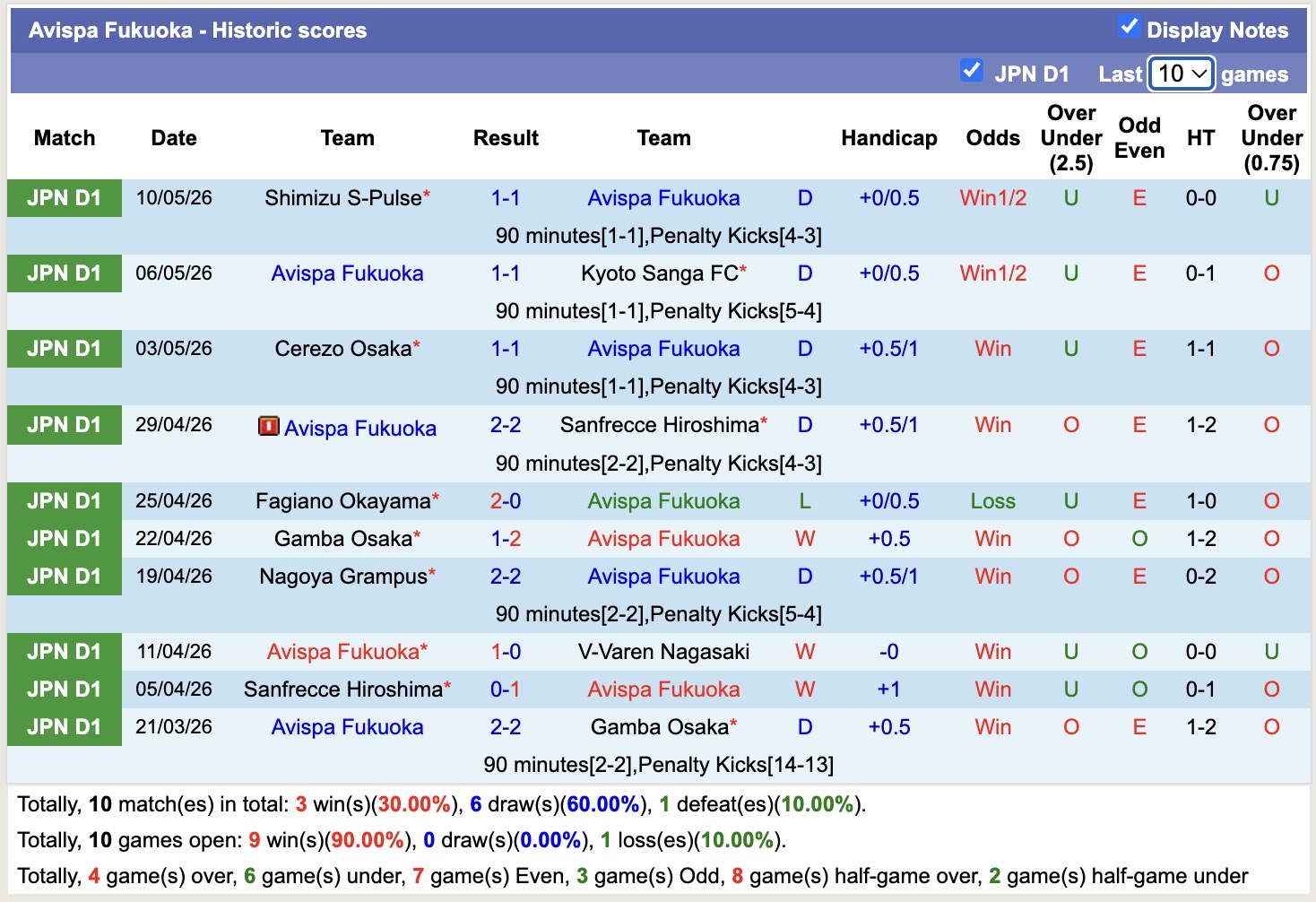
Task: Click the 0-2 half-time score
Action: pyautogui.click(x=1201, y=577)
